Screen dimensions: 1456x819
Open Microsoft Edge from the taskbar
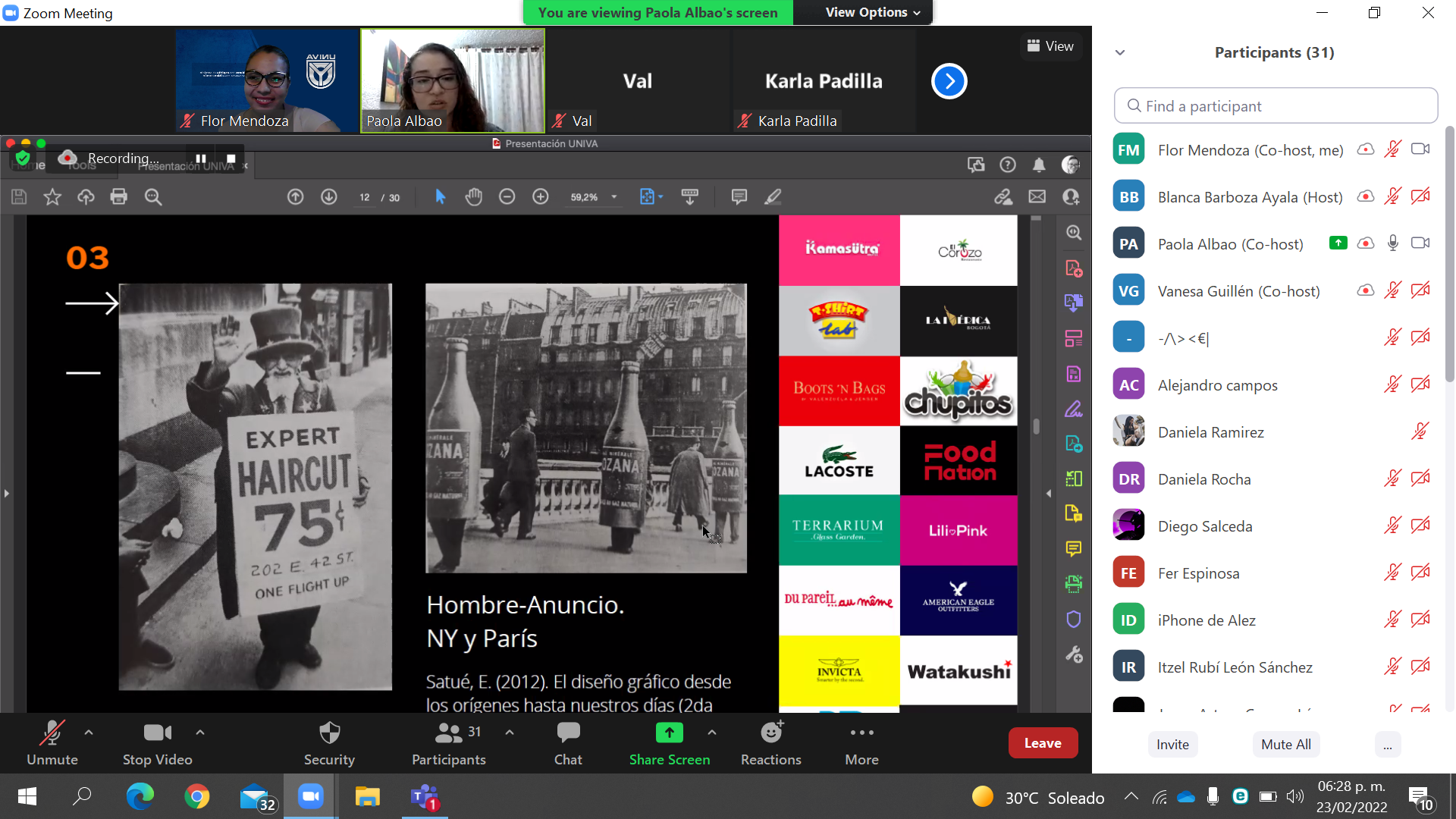tap(140, 796)
